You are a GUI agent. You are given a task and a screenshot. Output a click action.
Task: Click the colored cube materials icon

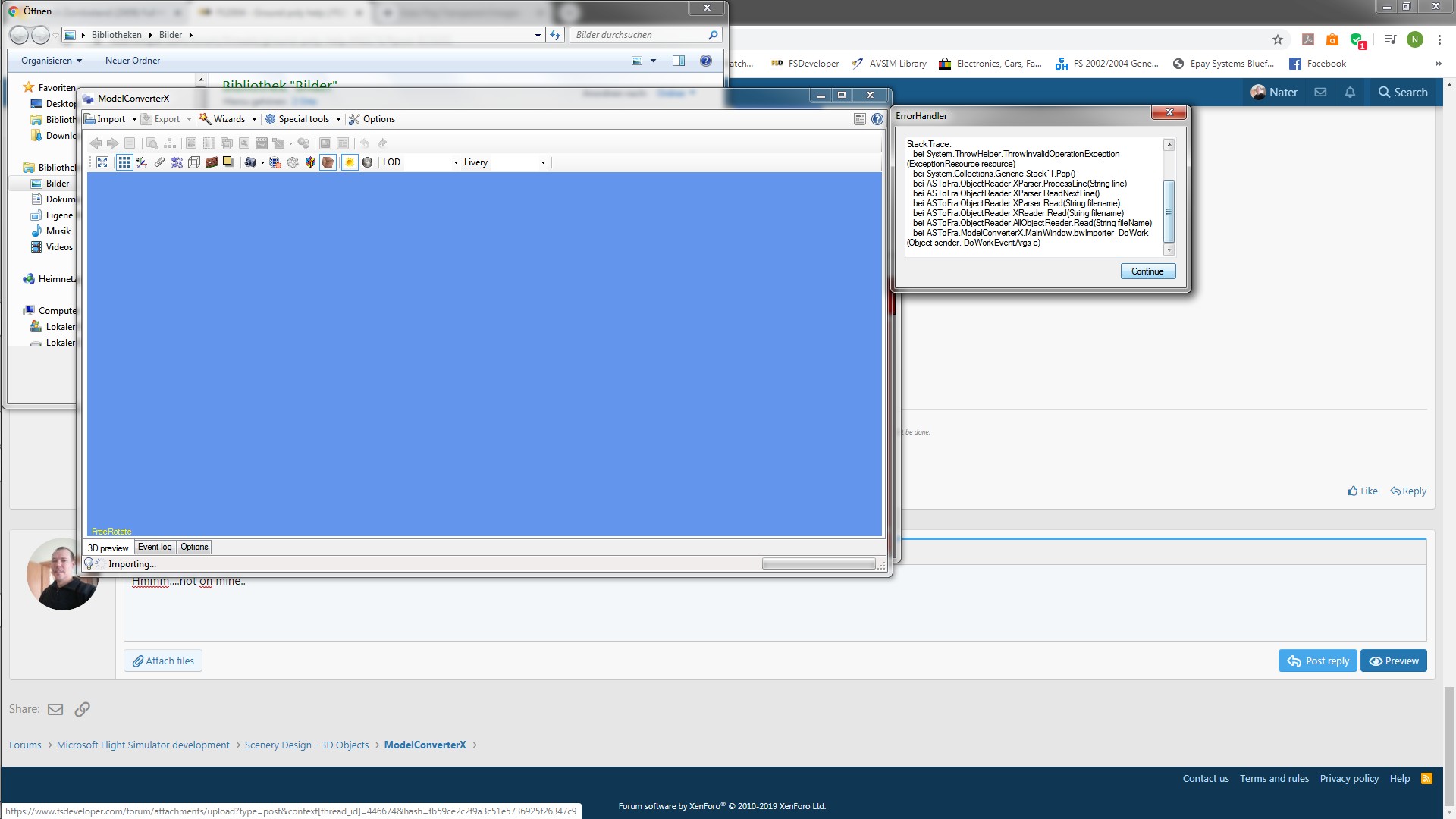pyautogui.click(x=310, y=162)
